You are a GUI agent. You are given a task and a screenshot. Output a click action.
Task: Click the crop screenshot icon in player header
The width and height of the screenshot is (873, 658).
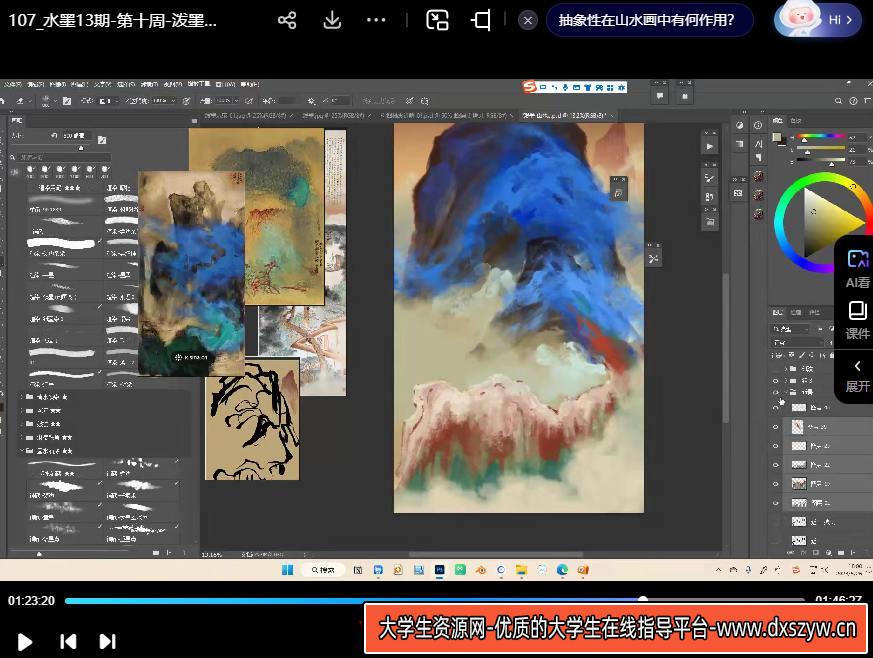481,21
